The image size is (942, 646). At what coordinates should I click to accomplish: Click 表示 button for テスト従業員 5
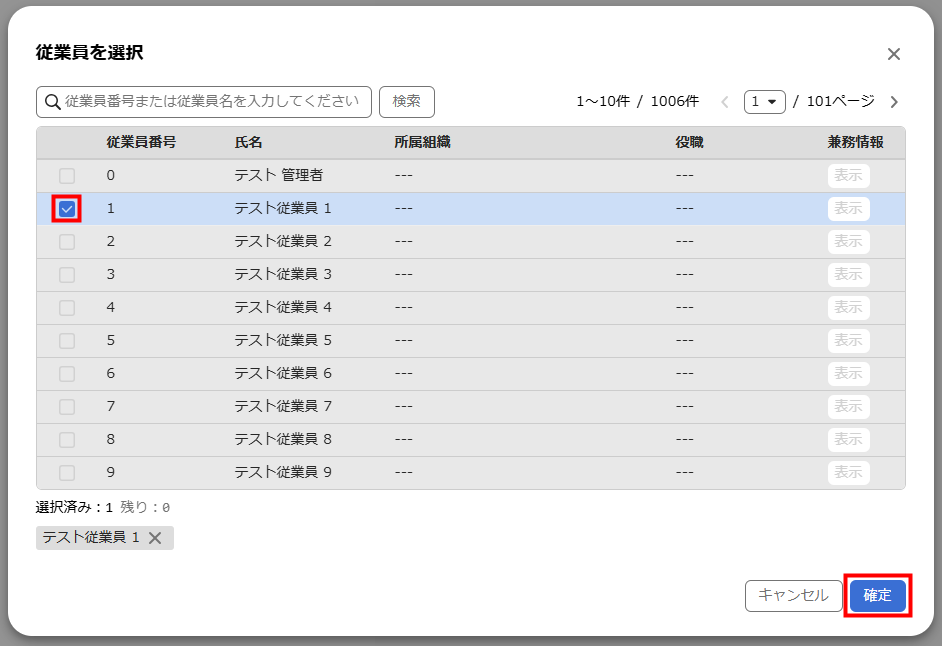(848, 341)
